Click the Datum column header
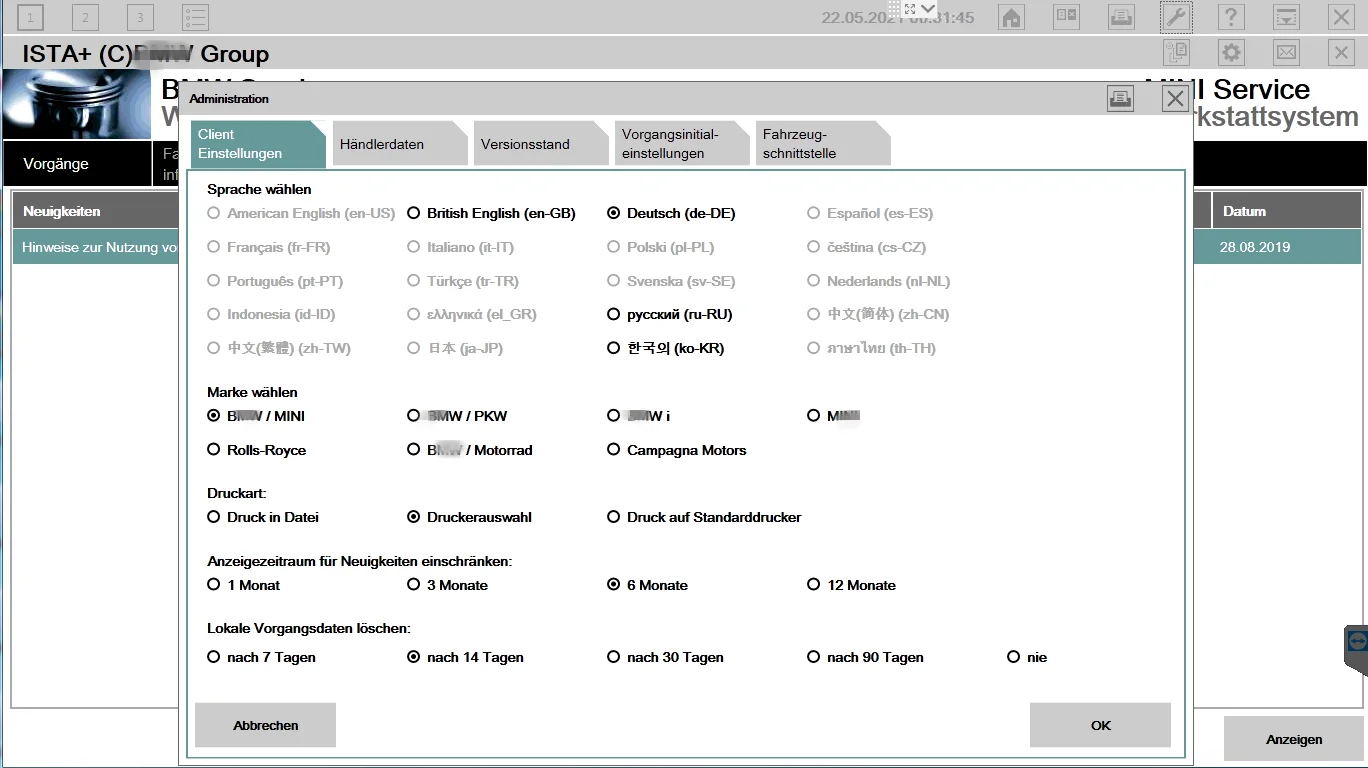1368x768 pixels. click(1286, 211)
